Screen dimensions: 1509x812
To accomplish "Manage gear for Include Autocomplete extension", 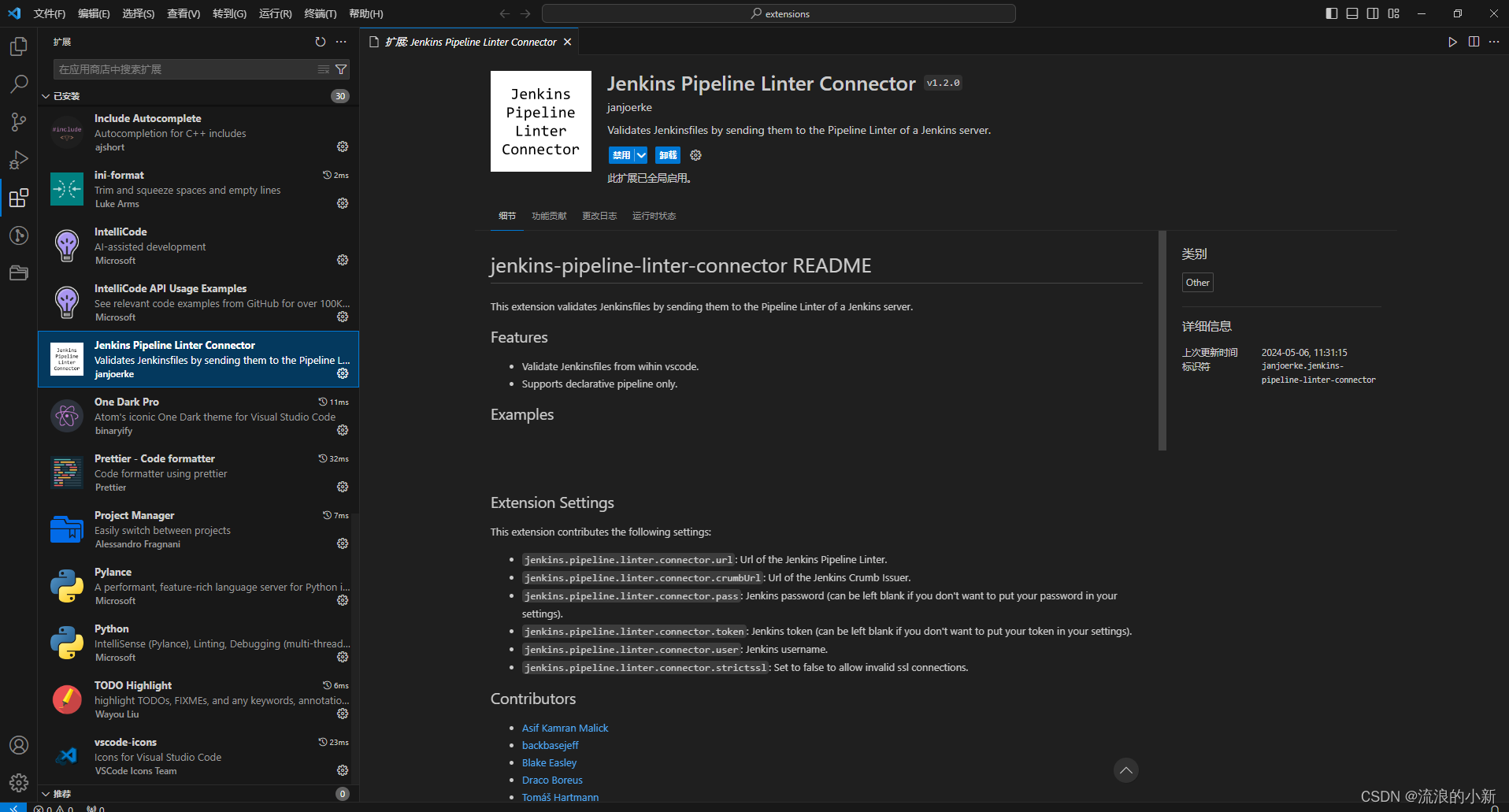I will 343,146.
